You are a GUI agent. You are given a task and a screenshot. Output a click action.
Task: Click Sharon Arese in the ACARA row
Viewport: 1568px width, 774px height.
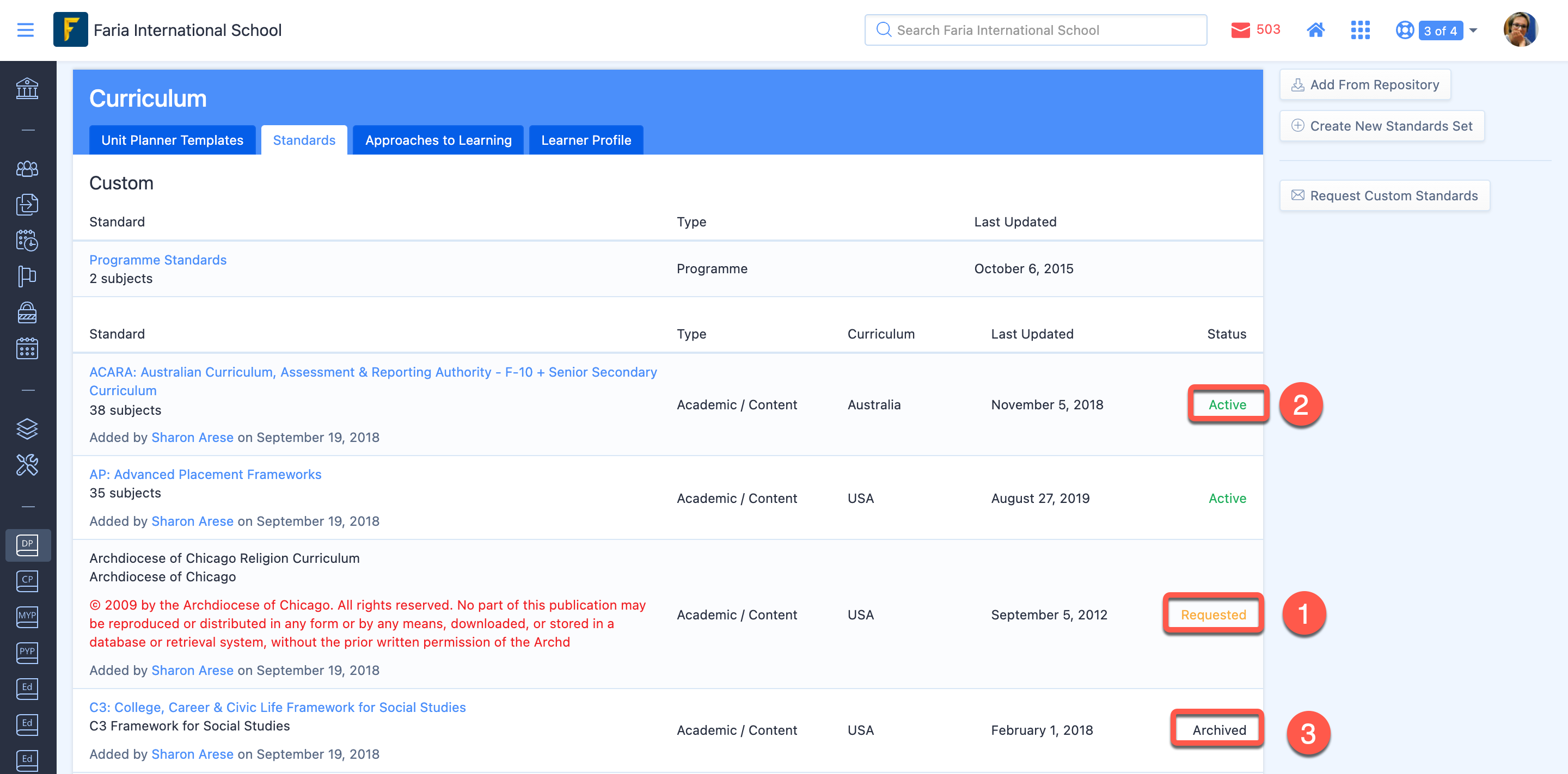point(192,438)
